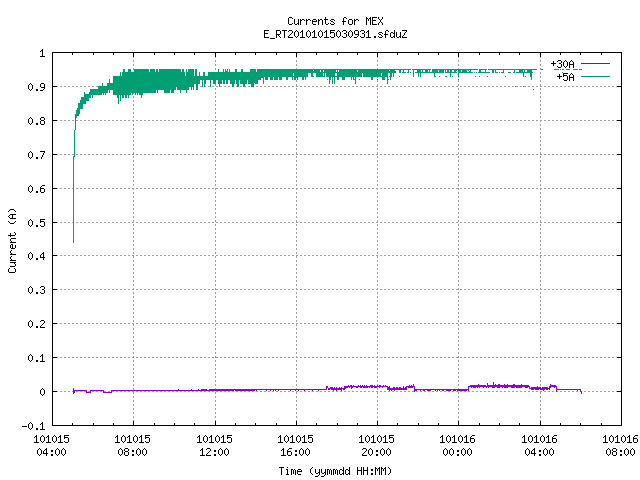Click the y-axis tick value 0.1
Screen dimensions: 640x480
(36, 358)
